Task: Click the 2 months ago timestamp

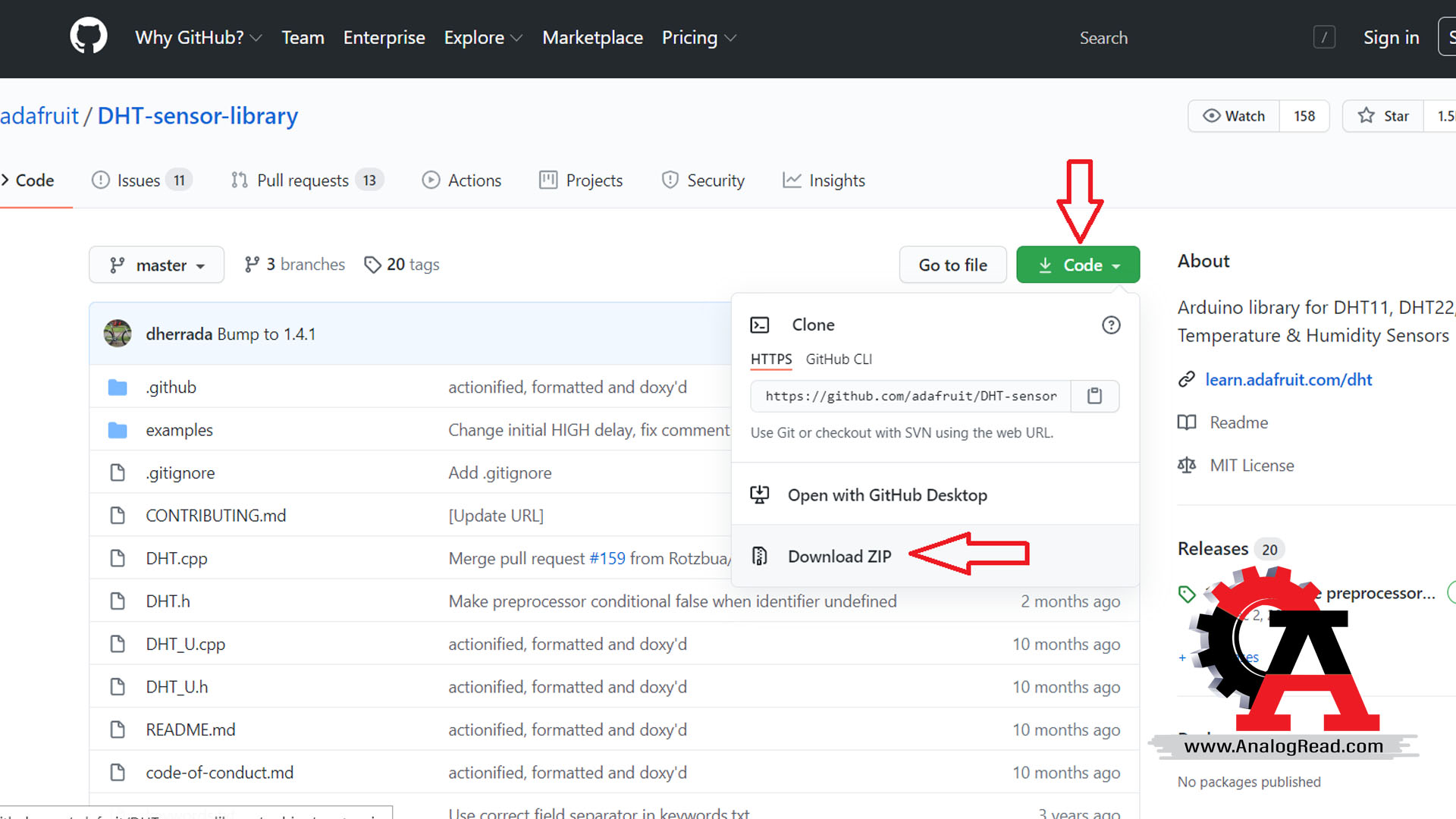Action: coord(1070,601)
